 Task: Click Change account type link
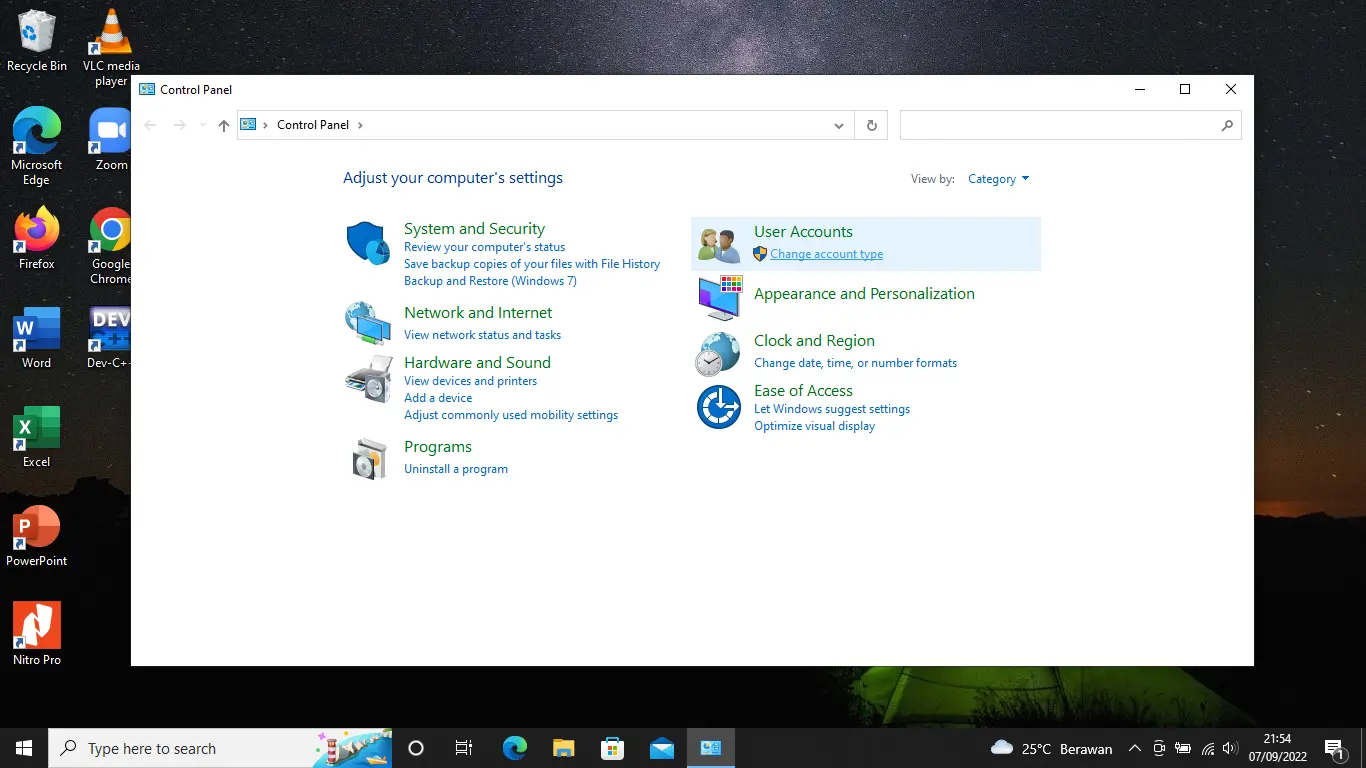coord(826,254)
